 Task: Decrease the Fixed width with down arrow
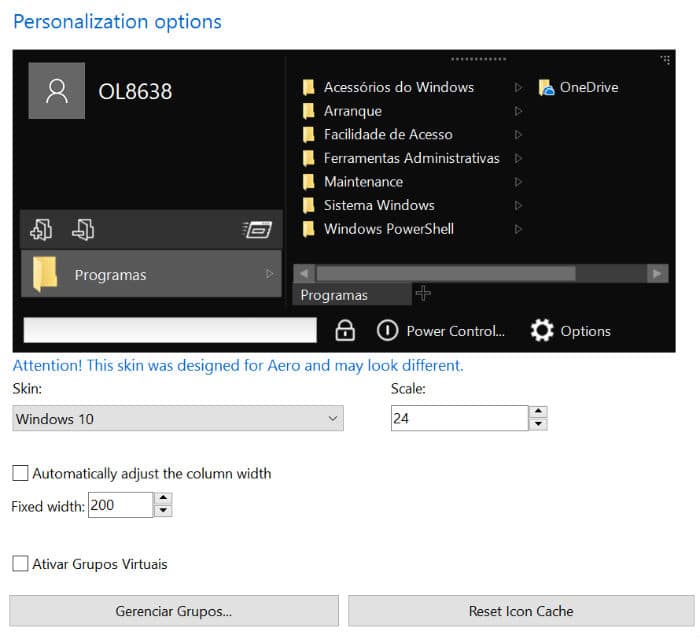[163, 510]
